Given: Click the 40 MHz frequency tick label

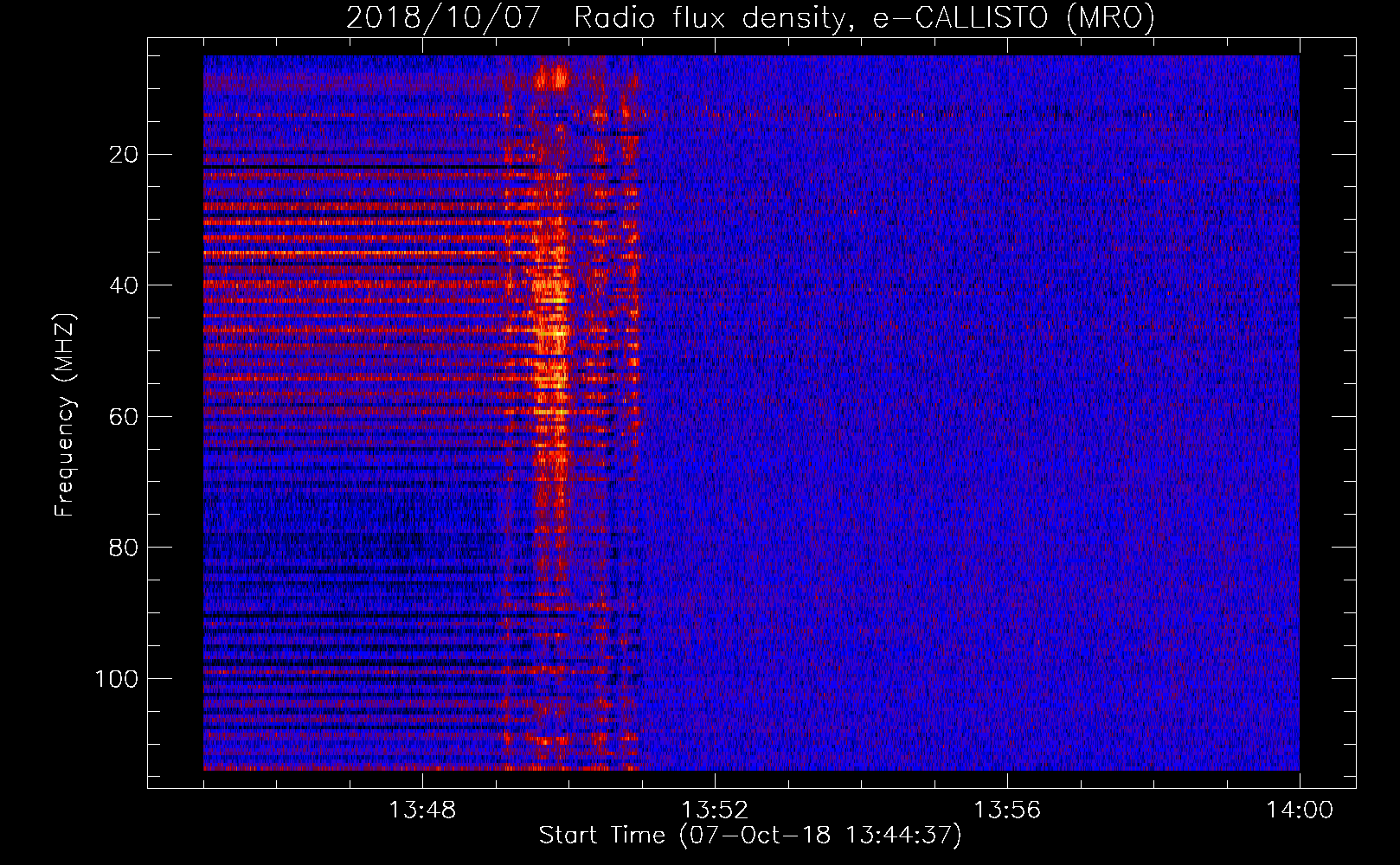Looking at the screenshot, I should 125,285.
